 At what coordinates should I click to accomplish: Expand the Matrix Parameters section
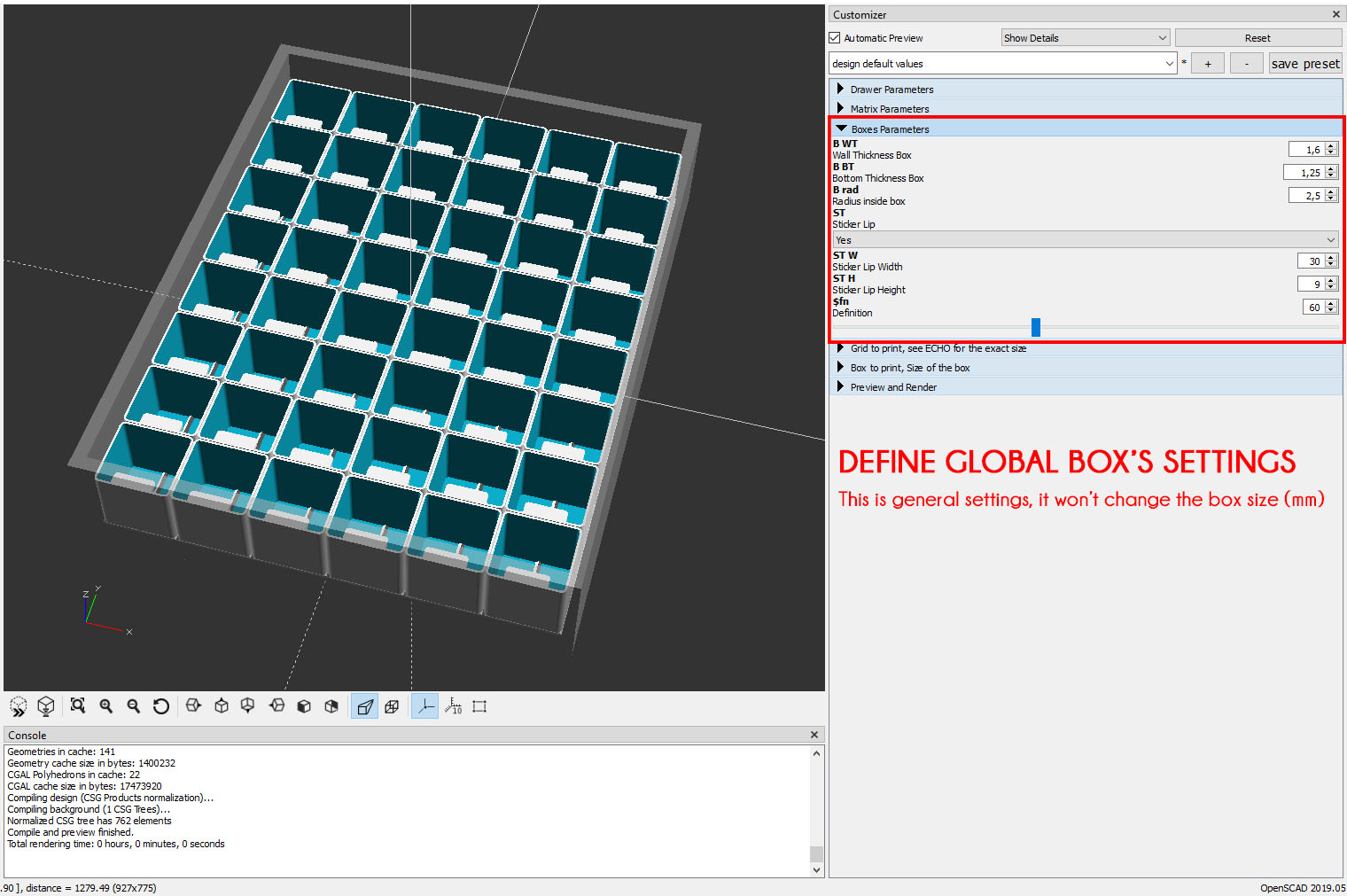(x=889, y=108)
